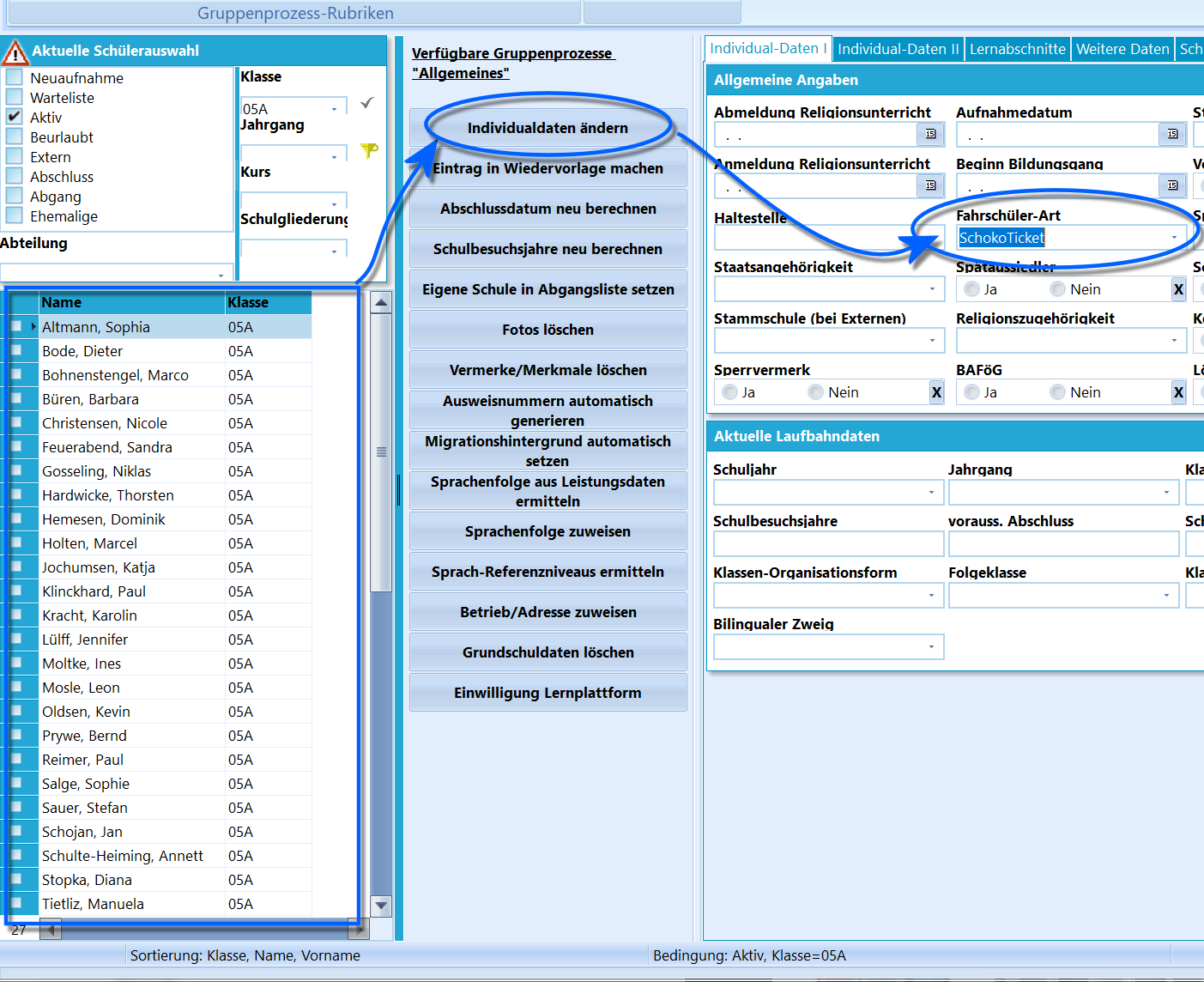Viewport: 1204px width, 982px height.
Task: Click the warning triangle icon beside Aktuelle Schülerauswahl
Action: (x=15, y=52)
